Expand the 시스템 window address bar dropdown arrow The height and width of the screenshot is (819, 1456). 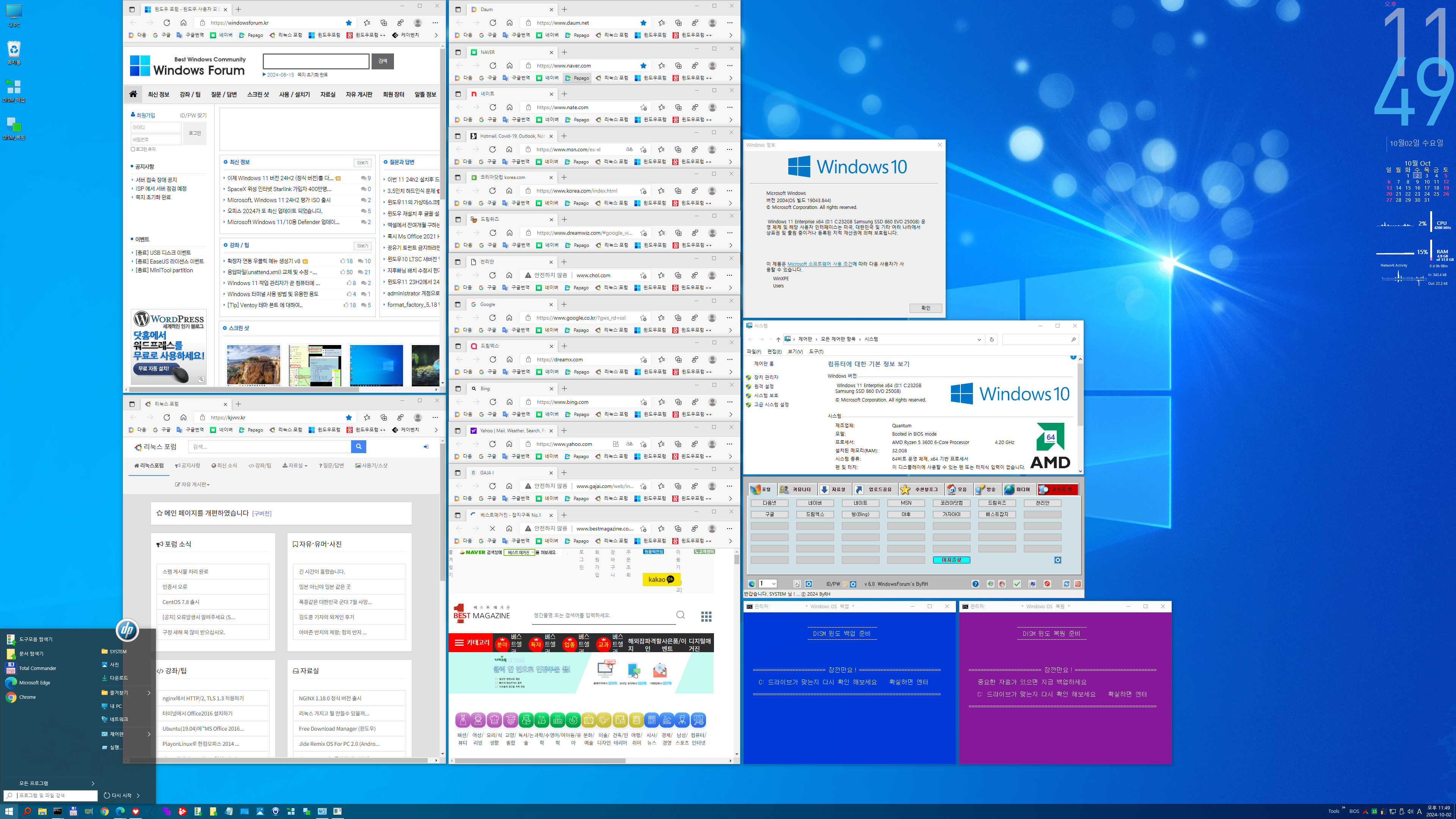pyautogui.click(x=979, y=339)
